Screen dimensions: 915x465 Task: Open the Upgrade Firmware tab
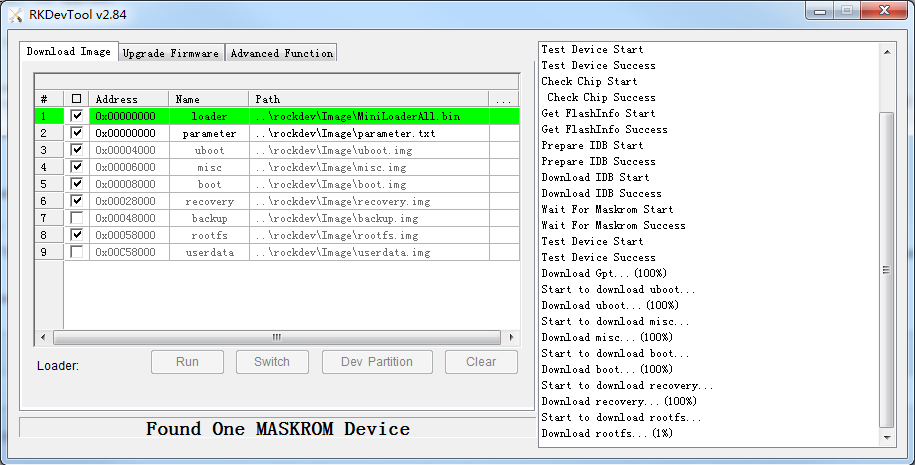pyautogui.click(x=171, y=53)
